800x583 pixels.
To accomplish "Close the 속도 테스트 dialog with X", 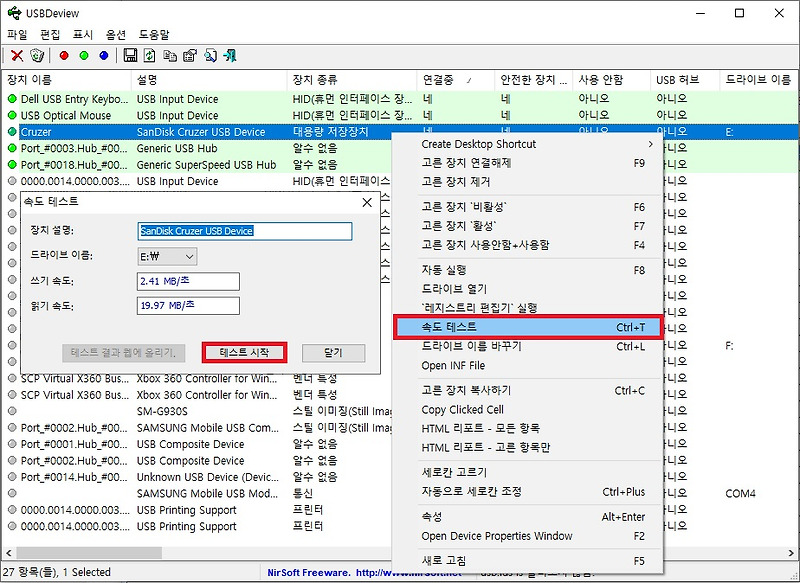I will click(x=367, y=202).
